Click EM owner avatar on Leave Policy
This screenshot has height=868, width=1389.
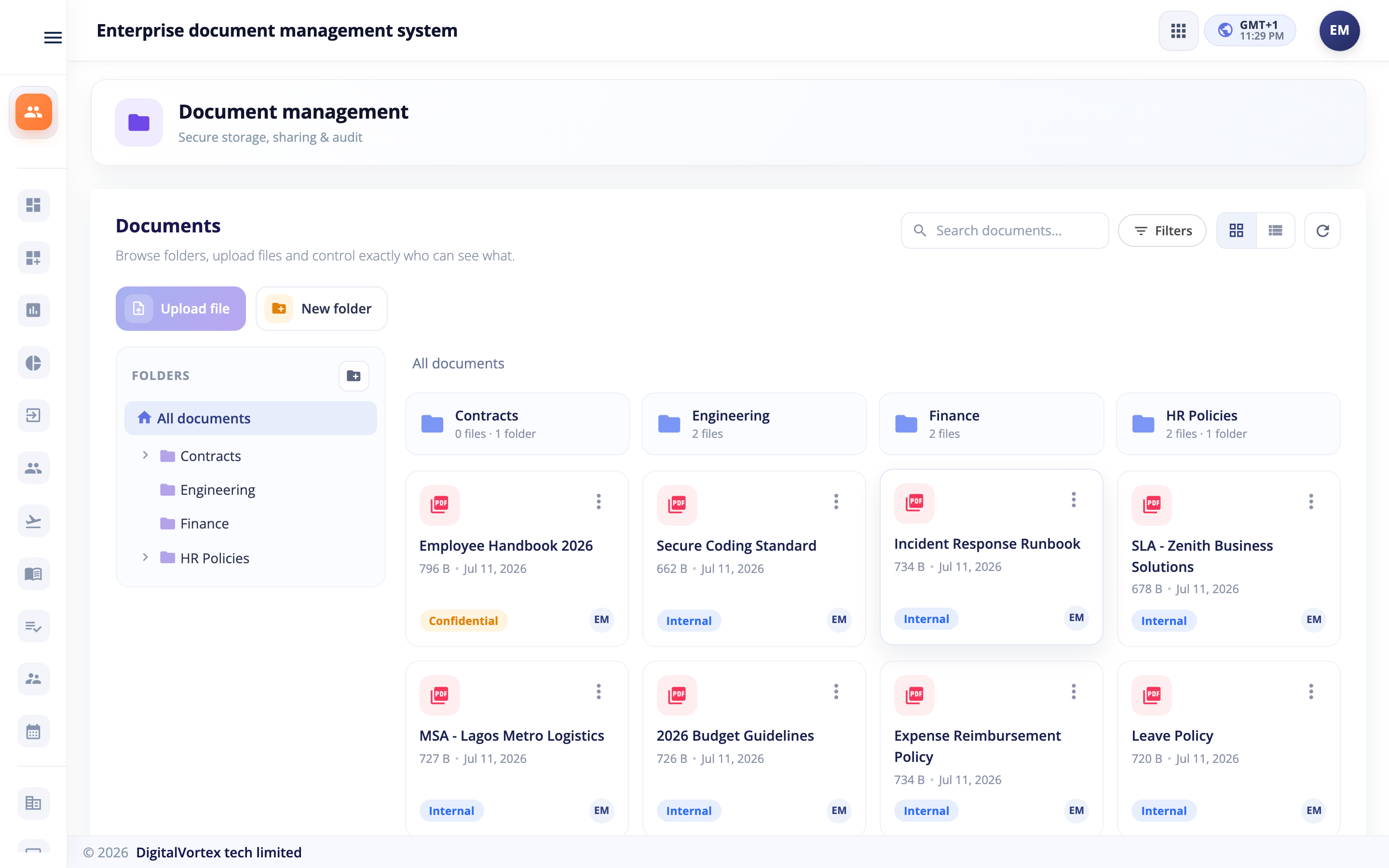[x=1314, y=810]
